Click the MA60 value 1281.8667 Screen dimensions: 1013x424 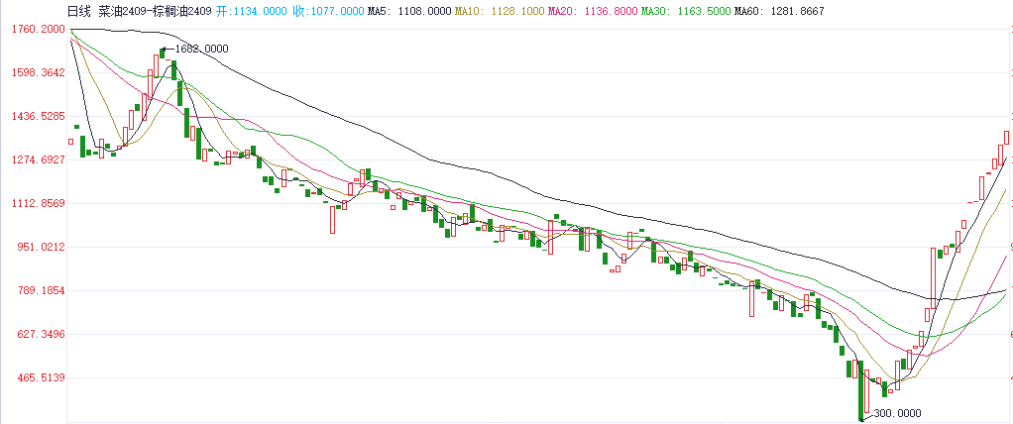click(x=797, y=11)
